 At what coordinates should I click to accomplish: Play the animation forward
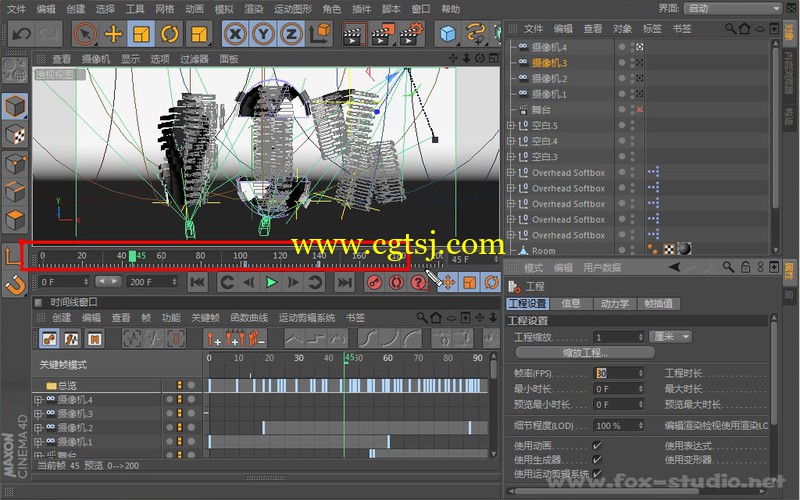tap(271, 282)
